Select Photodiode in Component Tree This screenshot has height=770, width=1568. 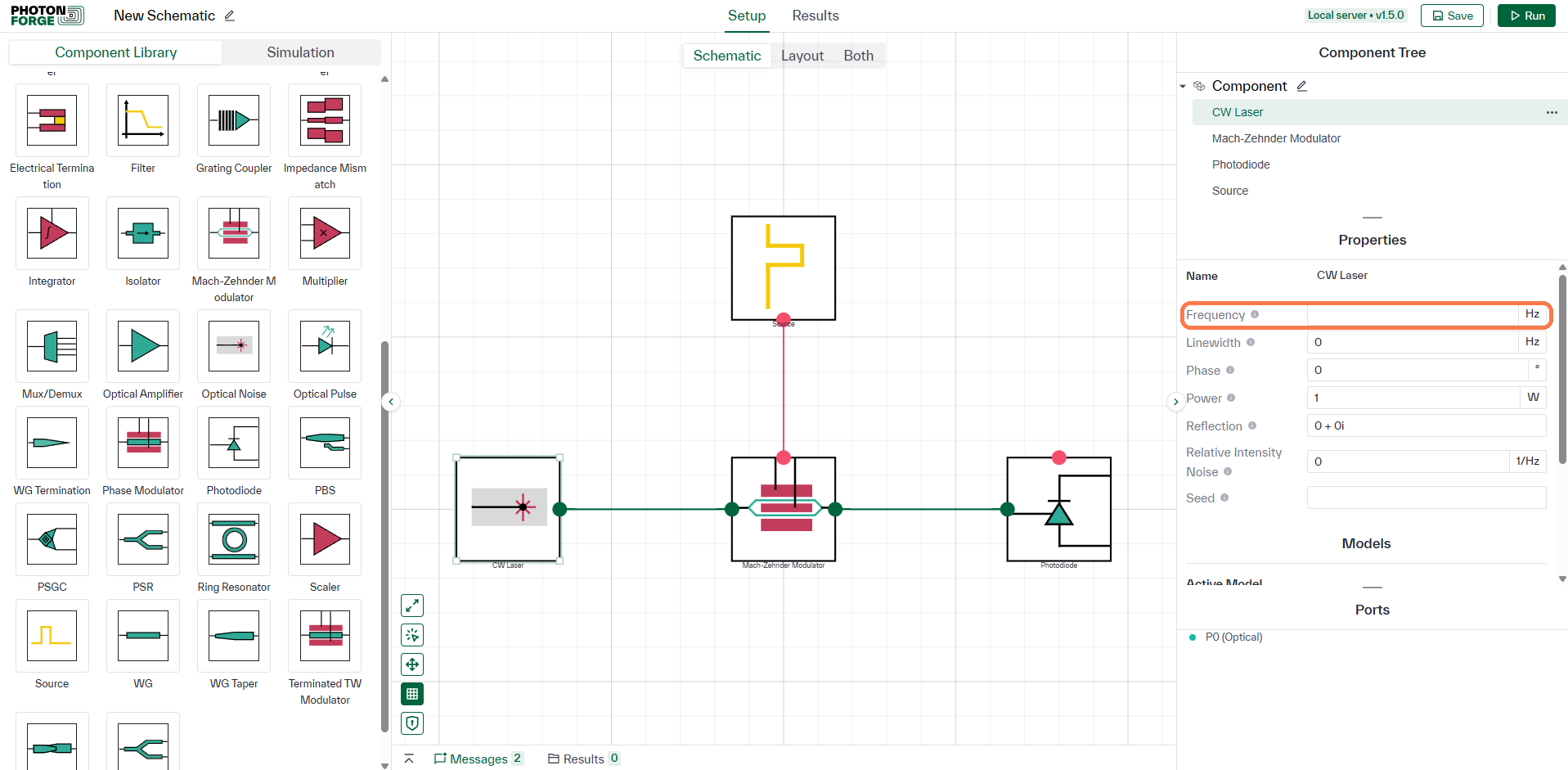point(1241,164)
